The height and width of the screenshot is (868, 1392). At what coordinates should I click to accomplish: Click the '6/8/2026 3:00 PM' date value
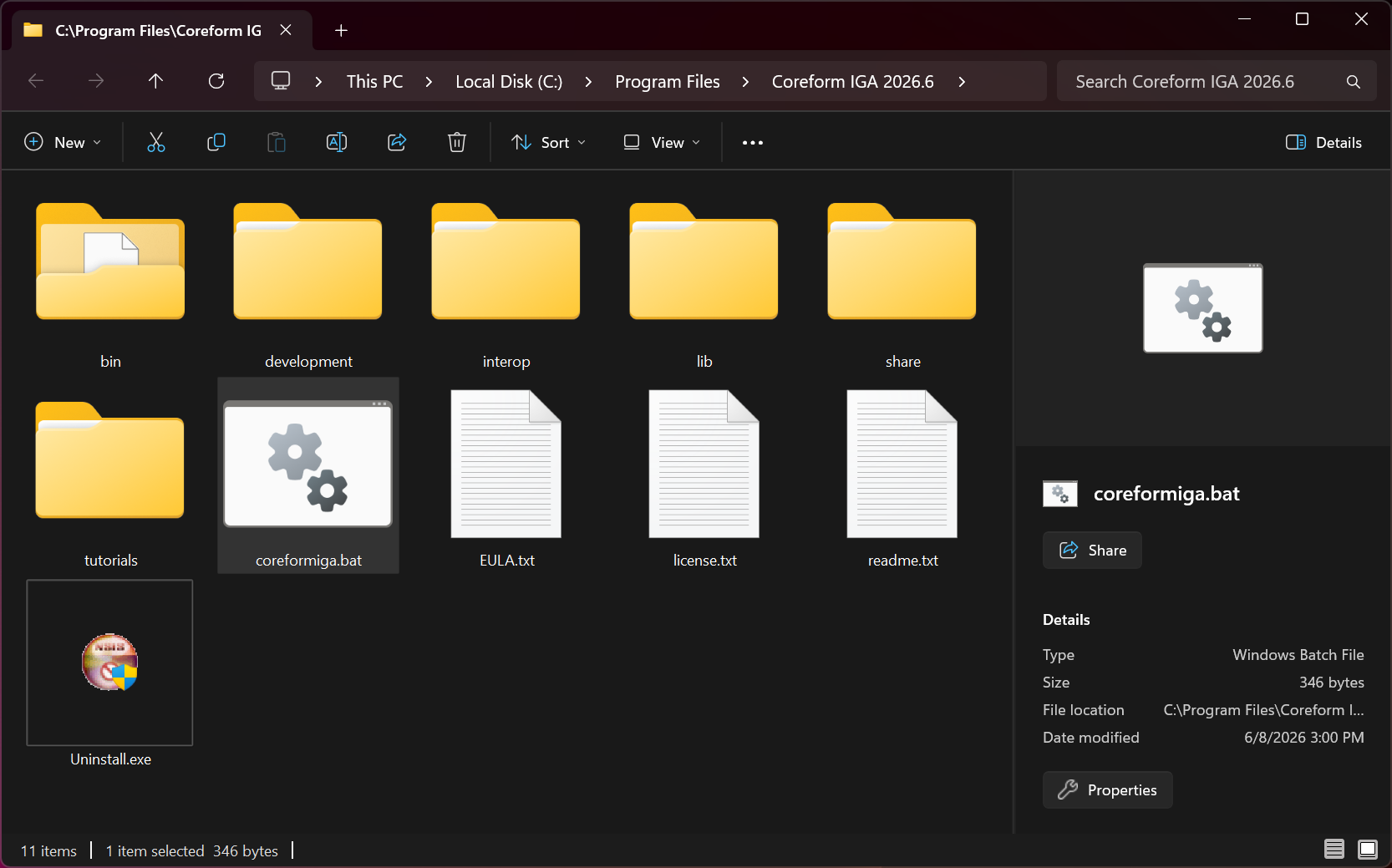pos(1304,738)
